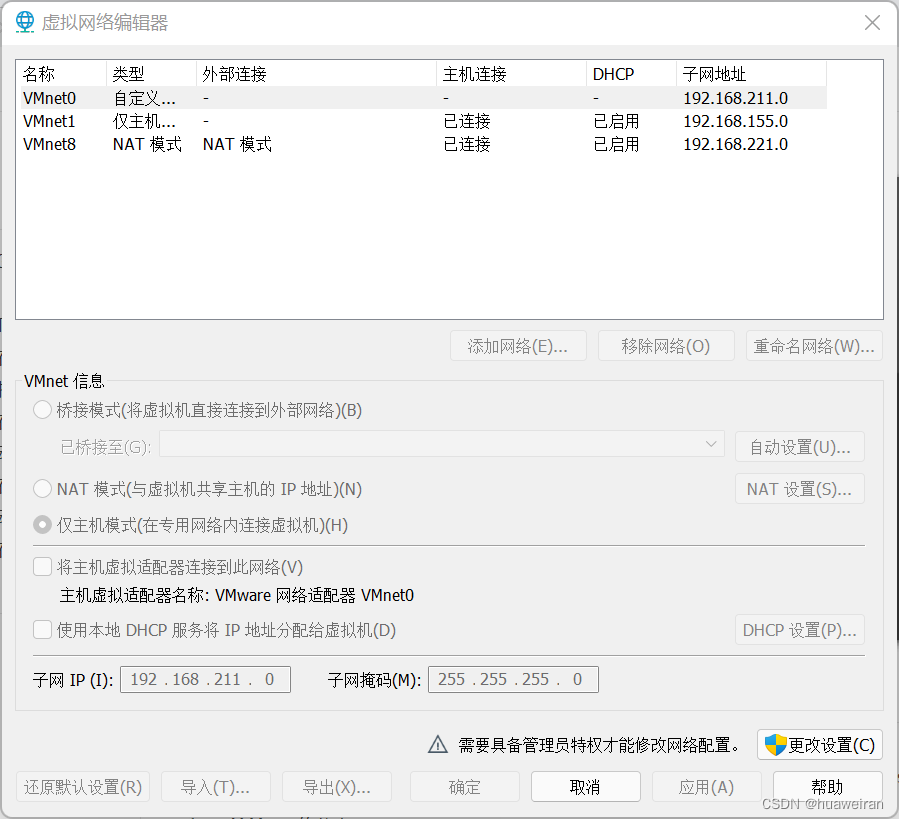Click the Virtual Network Editor globe icon
899x819 pixels.
[25, 22]
